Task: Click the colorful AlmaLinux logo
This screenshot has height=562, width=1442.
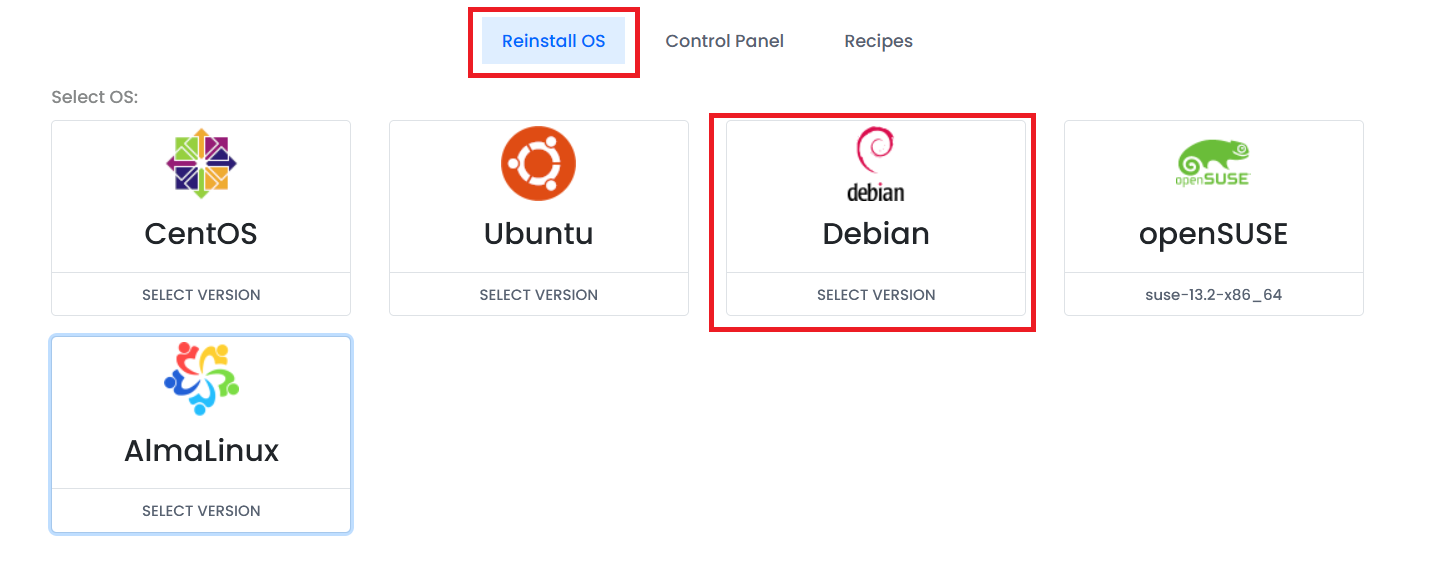Action: 201,379
